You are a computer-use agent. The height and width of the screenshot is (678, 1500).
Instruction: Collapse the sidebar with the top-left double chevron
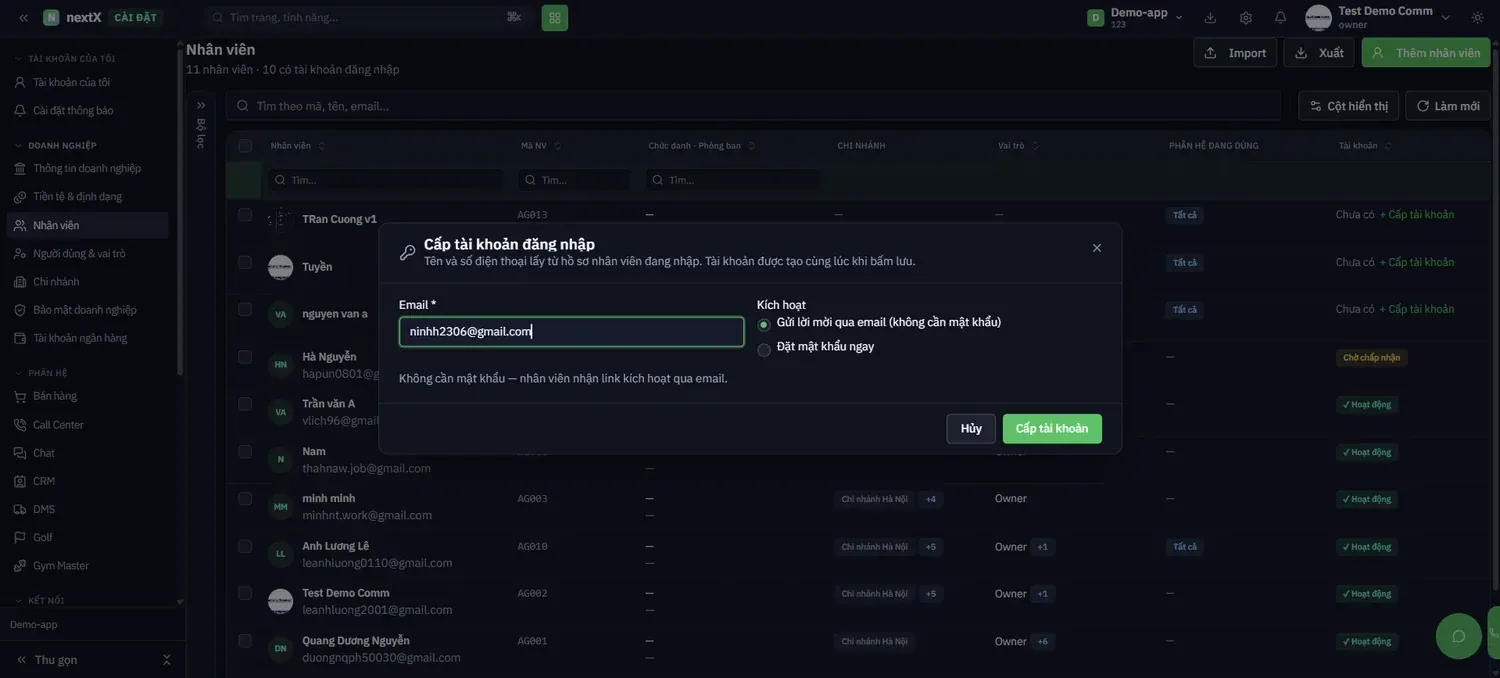click(23, 17)
